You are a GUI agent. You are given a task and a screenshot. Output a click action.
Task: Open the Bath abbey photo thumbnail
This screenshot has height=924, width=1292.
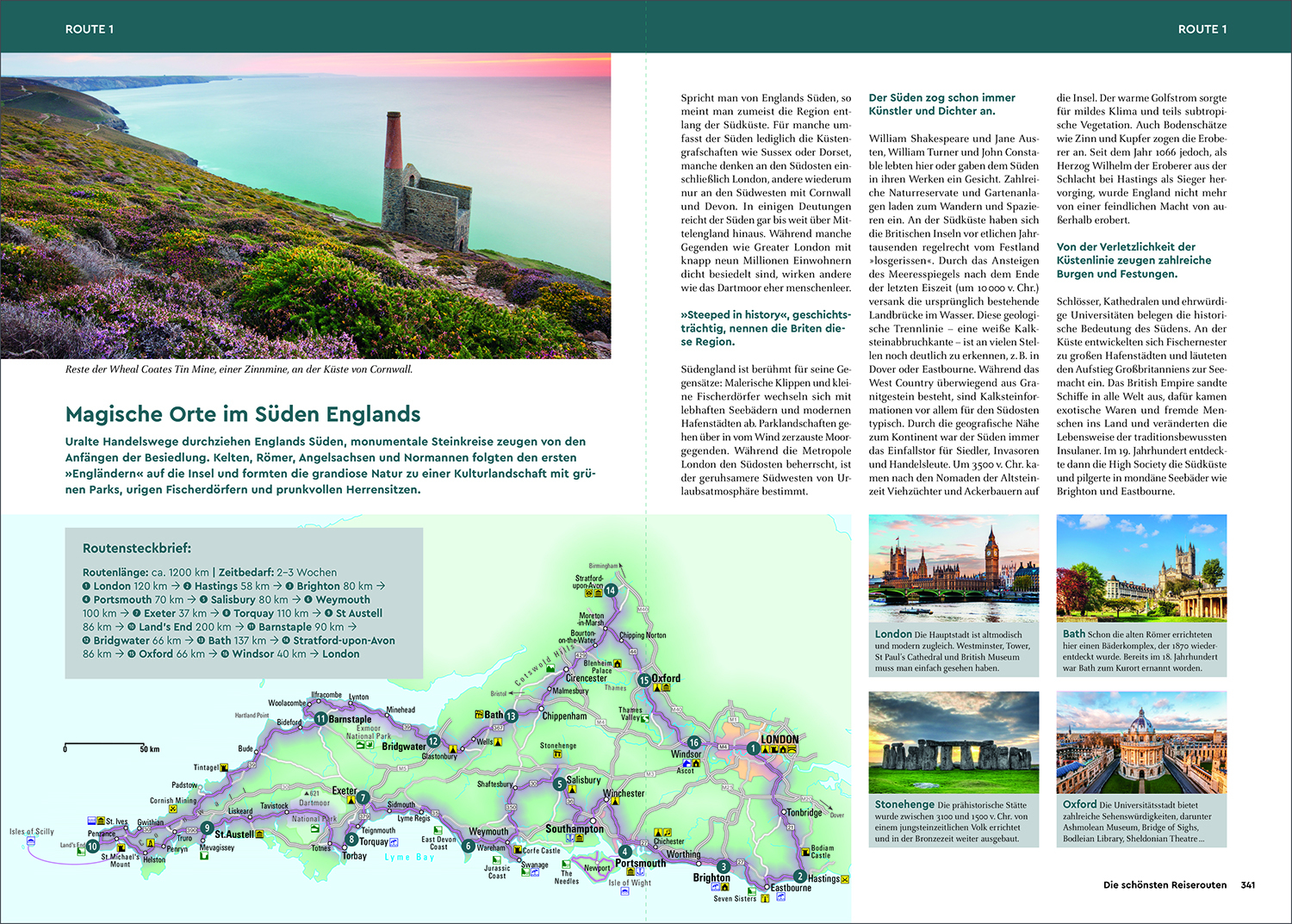(1141, 567)
